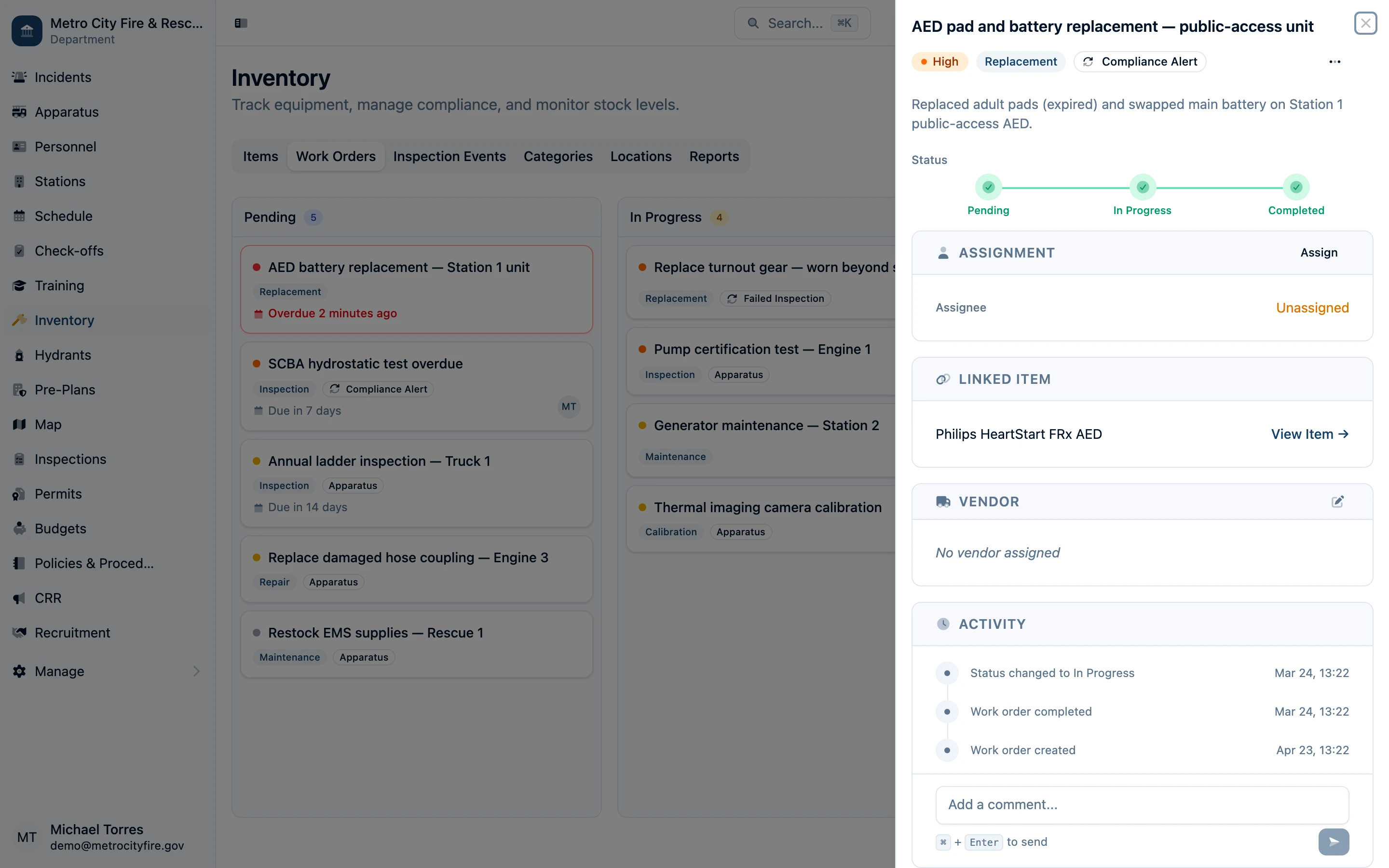
Task: Collapse the sidebar with panel toggle icon
Action: [x=241, y=23]
